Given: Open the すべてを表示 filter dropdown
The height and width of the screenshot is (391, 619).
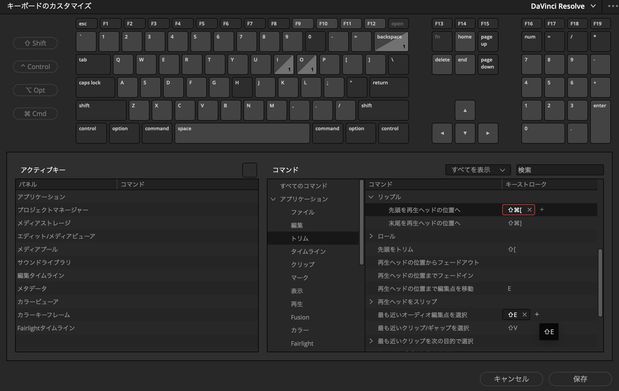Looking at the screenshot, I should [x=478, y=170].
